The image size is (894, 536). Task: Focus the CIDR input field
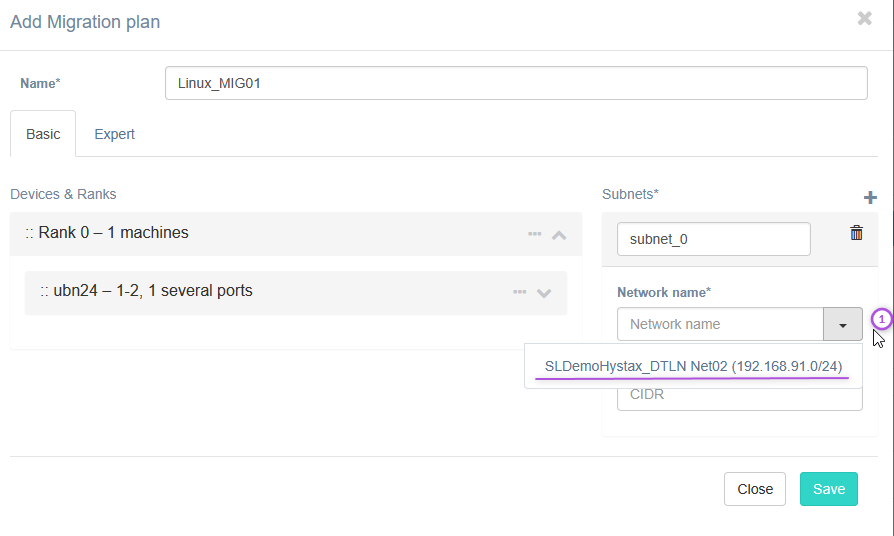click(x=740, y=396)
